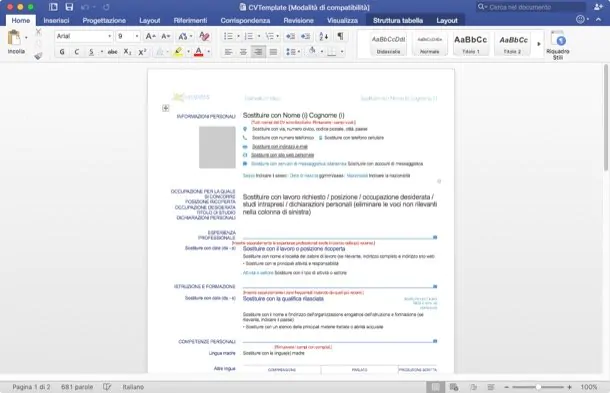Open the Revisione tab
The image size is (610, 393).
(x=298, y=20)
